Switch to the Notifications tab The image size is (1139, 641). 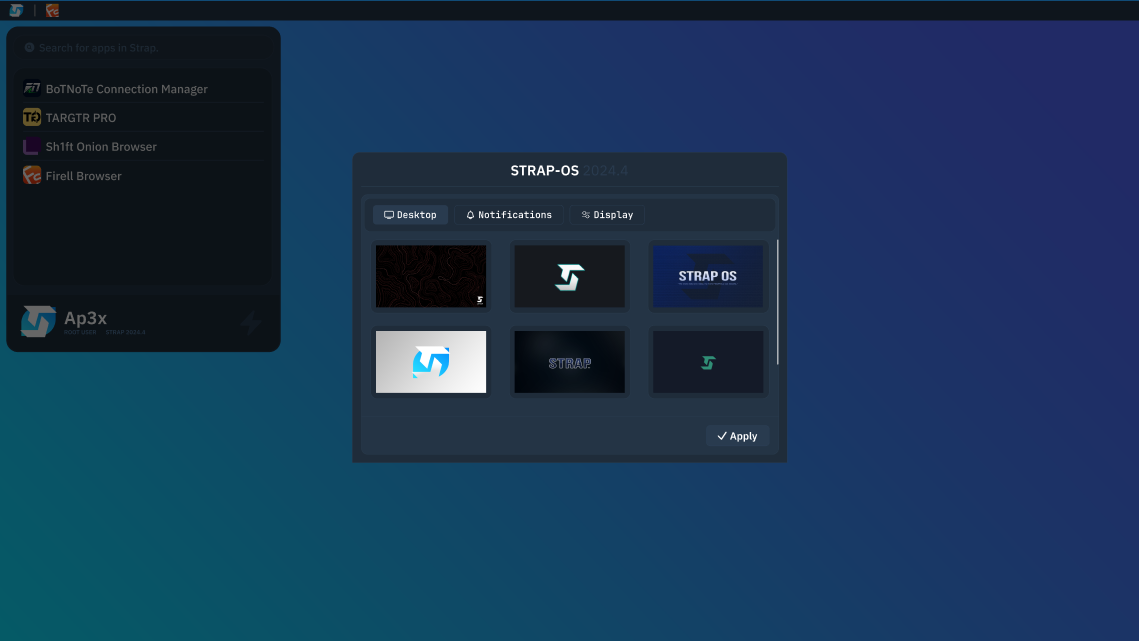[x=509, y=214]
